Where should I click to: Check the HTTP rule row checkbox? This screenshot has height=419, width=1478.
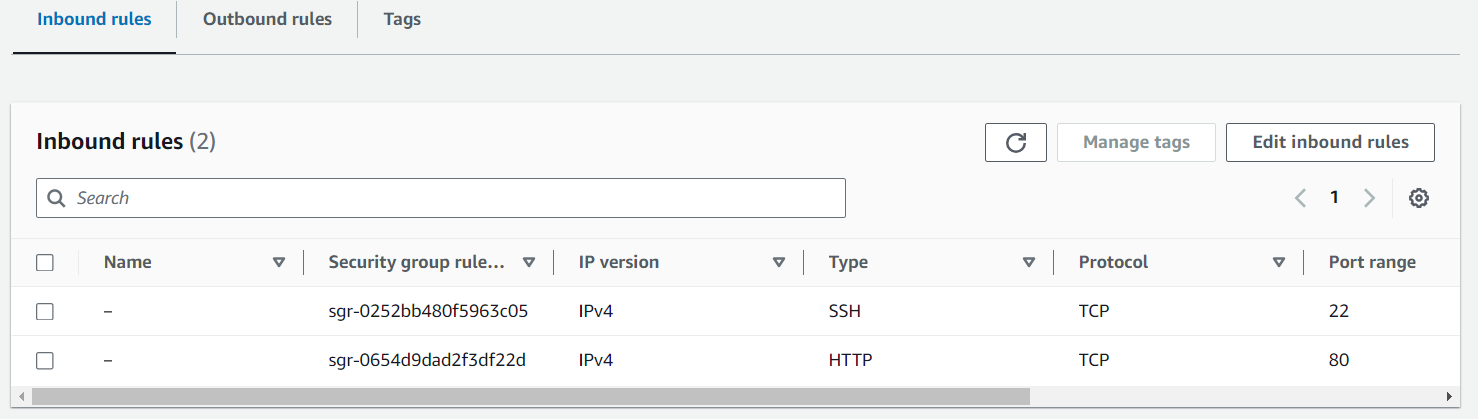tap(45, 361)
